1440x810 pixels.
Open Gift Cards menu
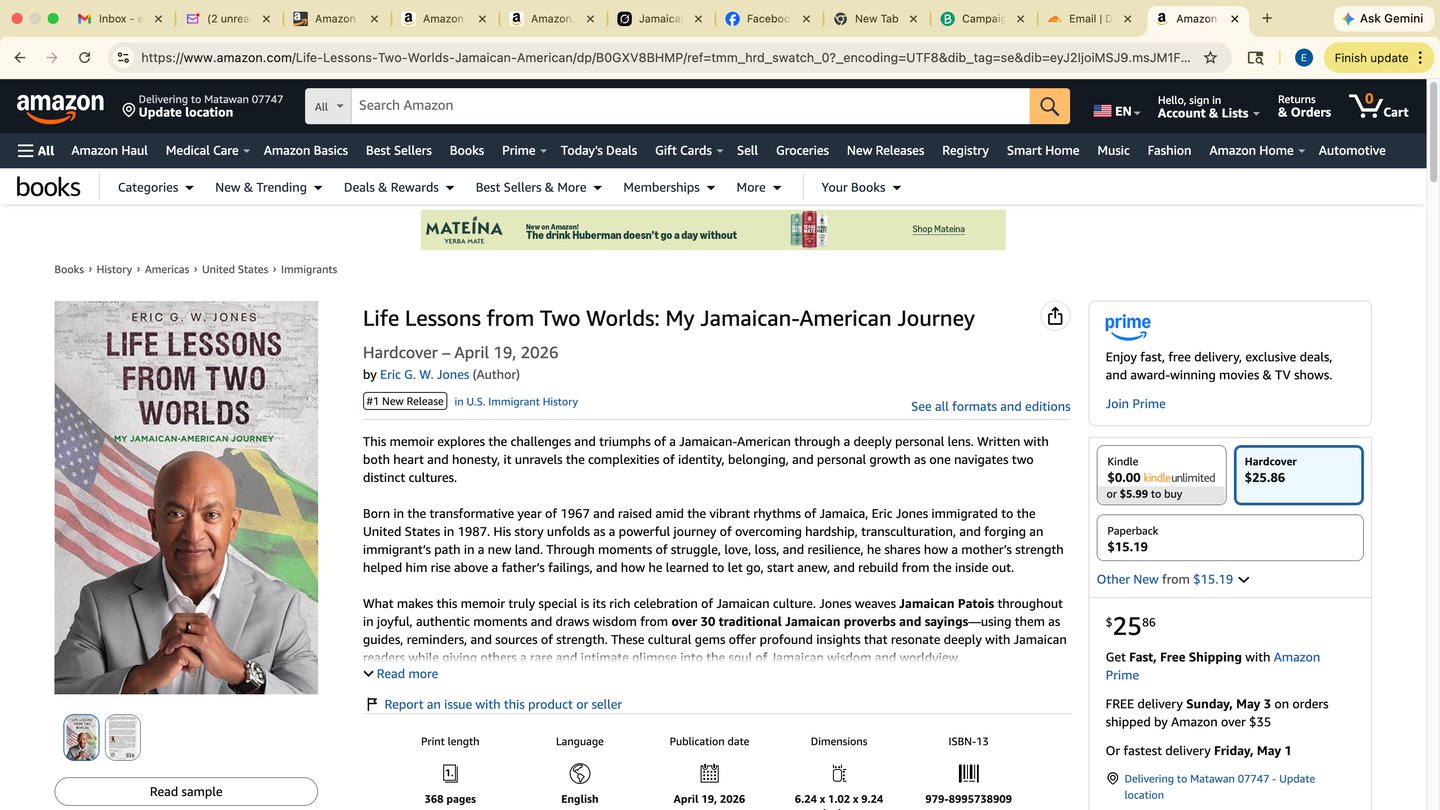tap(690, 150)
